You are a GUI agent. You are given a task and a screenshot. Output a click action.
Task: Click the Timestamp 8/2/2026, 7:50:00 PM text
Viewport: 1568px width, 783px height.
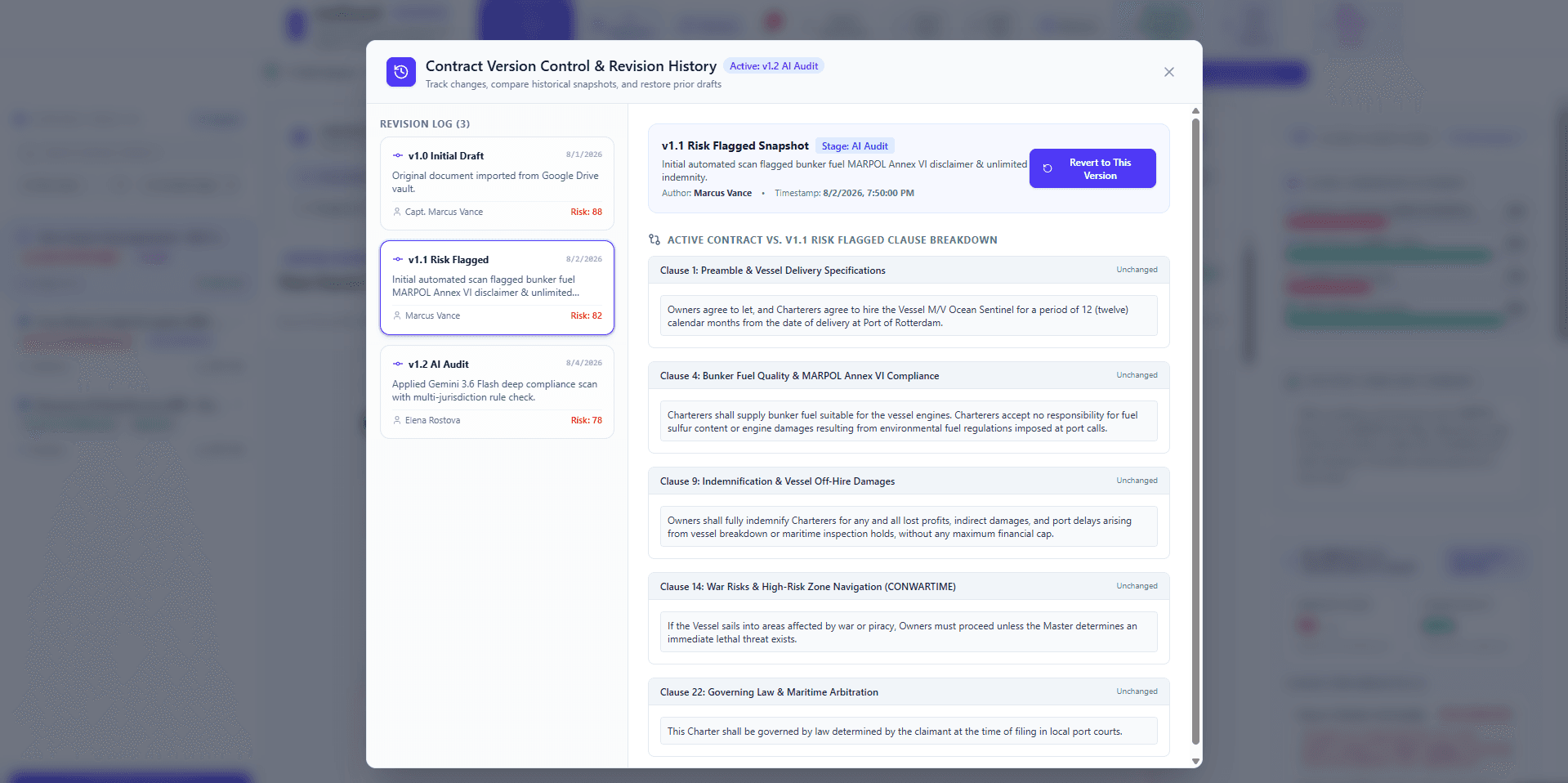(x=844, y=194)
